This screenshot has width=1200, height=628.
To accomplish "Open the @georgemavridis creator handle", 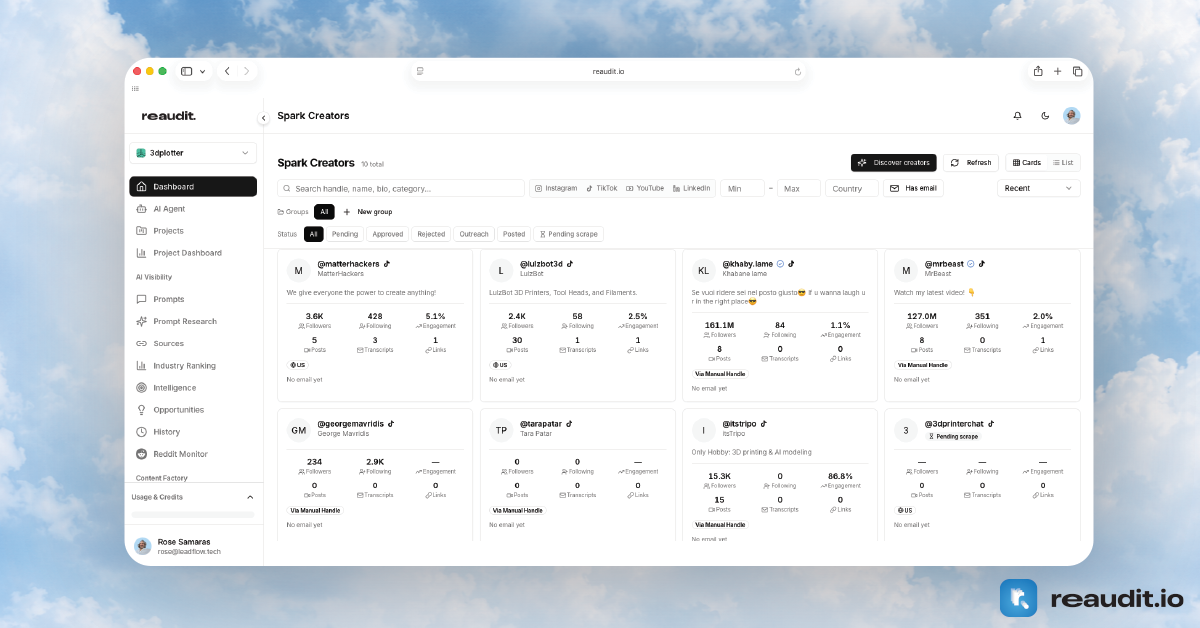I will pos(350,424).
